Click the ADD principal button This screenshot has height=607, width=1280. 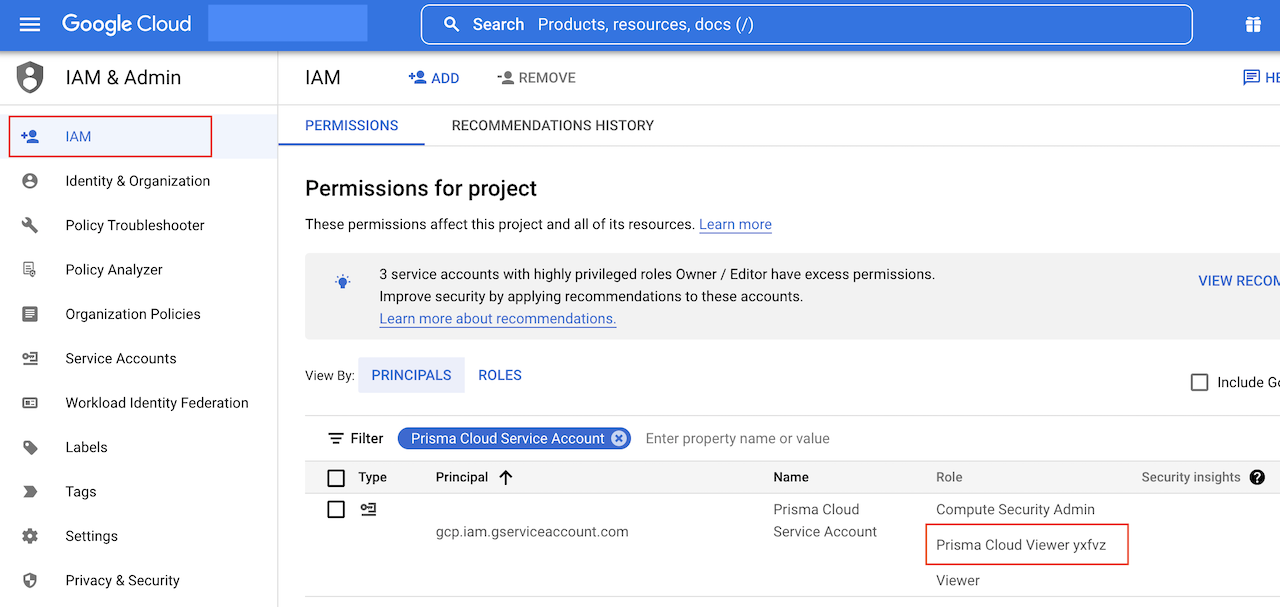point(434,78)
